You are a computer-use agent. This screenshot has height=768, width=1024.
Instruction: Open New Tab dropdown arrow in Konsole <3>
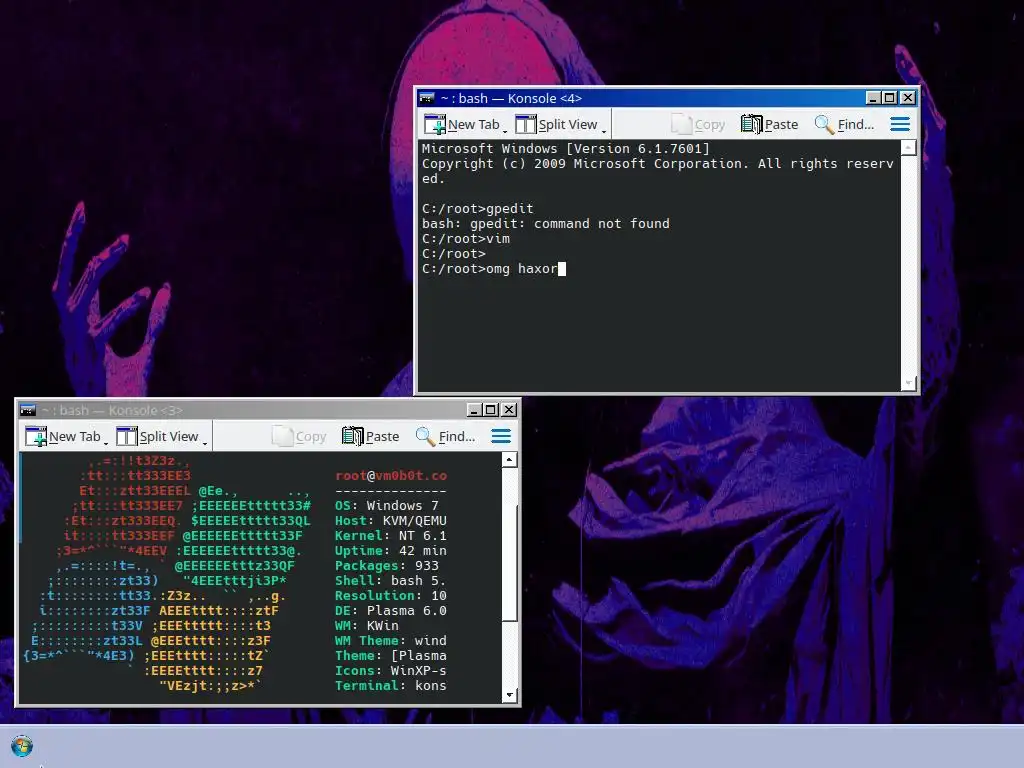[106, 443]
